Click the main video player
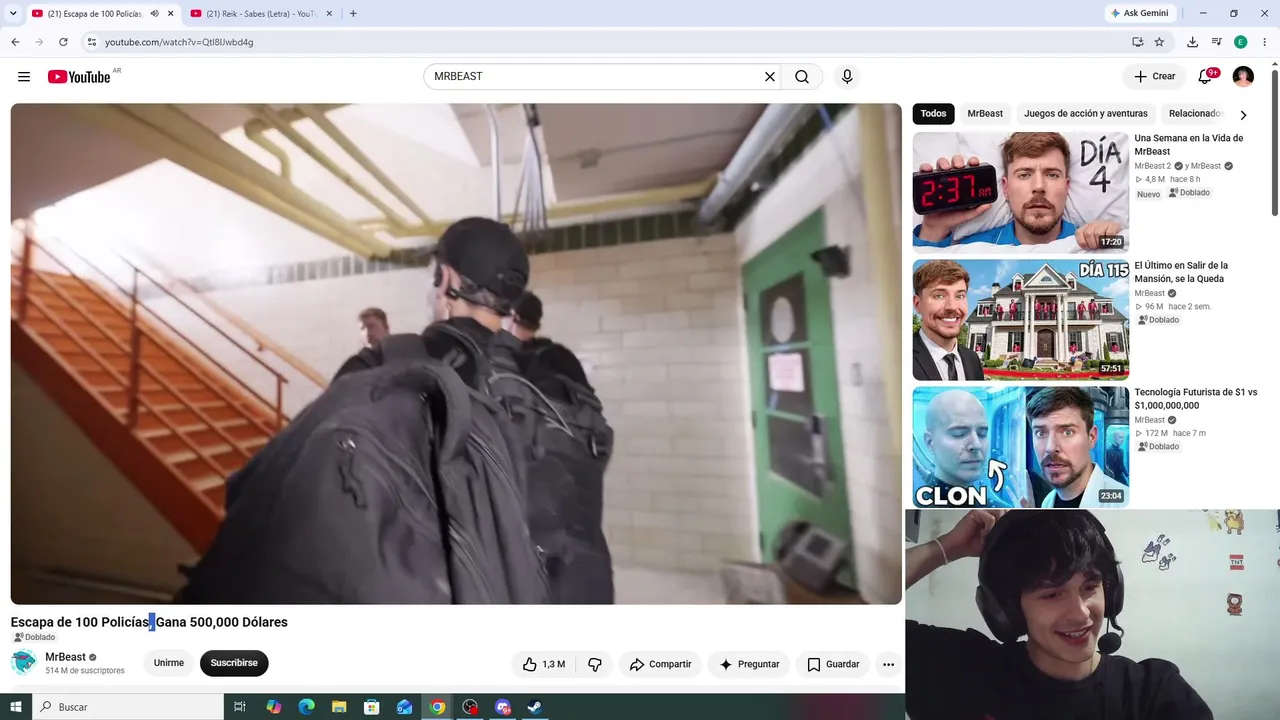This screenshot has width=1280, height=720. (x=456, y=354)
